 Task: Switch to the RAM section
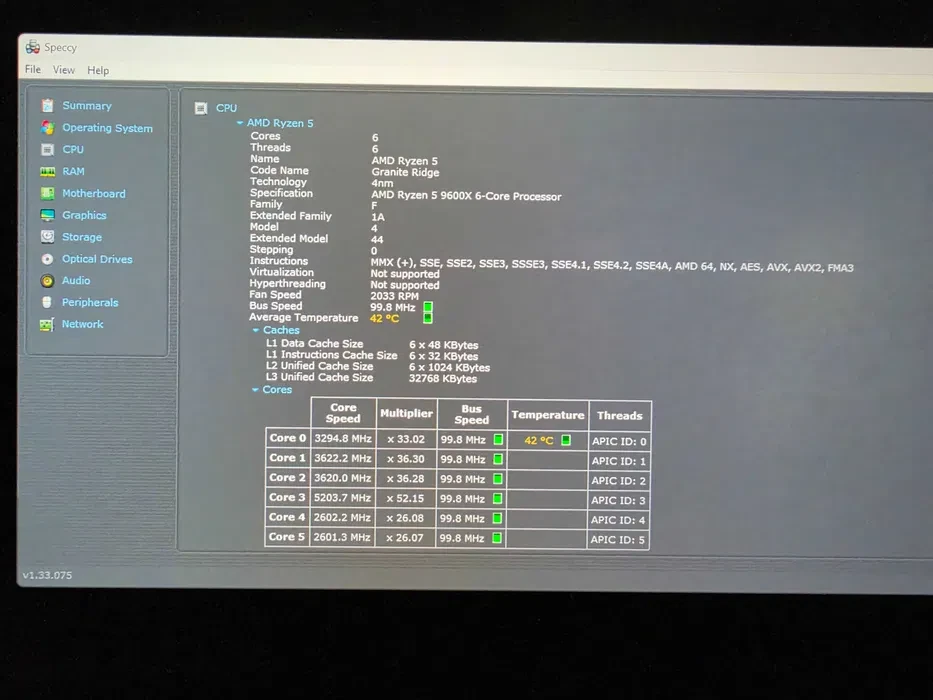(x=73, y=171)
